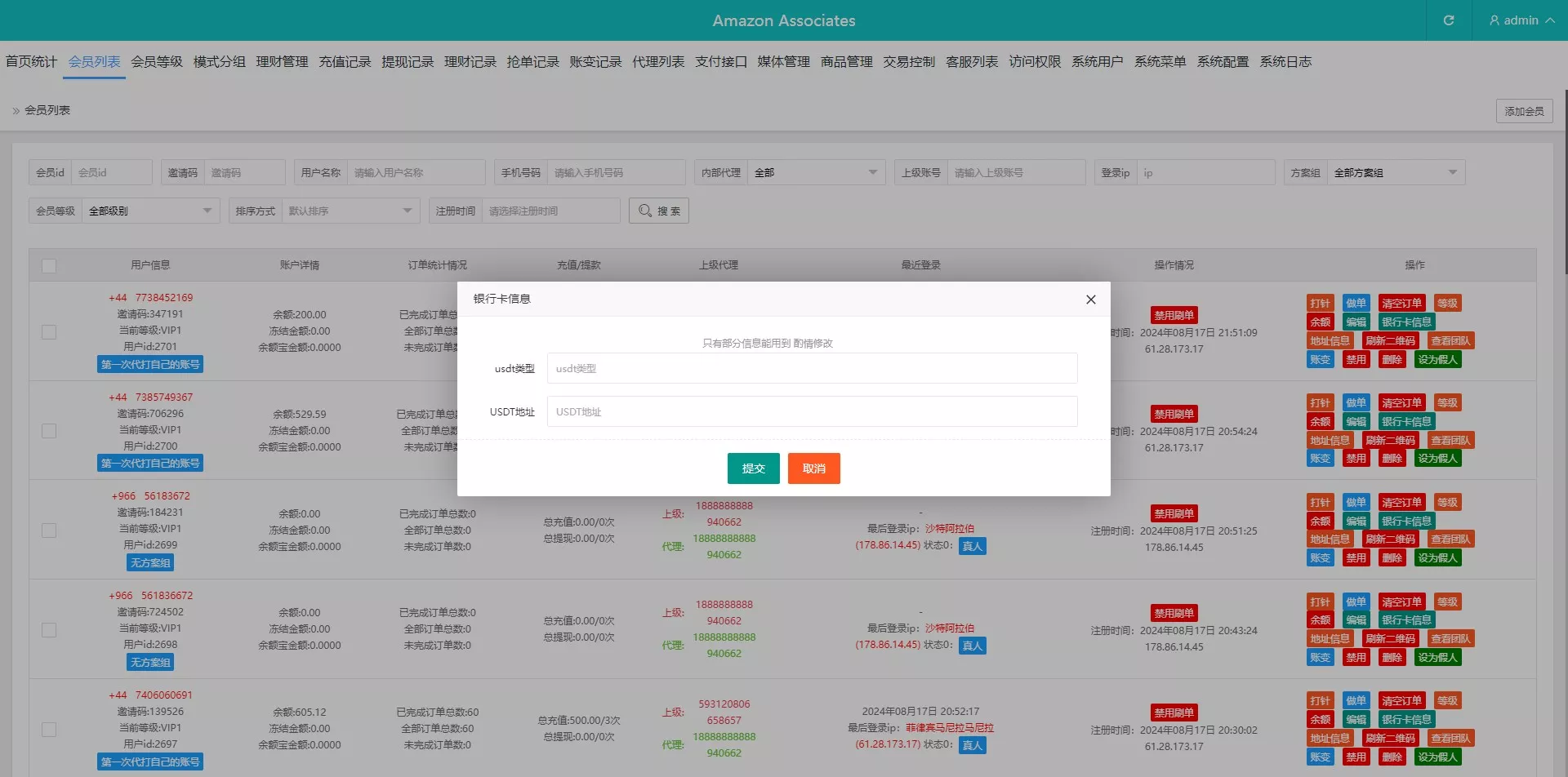Click the refresh icon in top bar

pos(1448,20)
